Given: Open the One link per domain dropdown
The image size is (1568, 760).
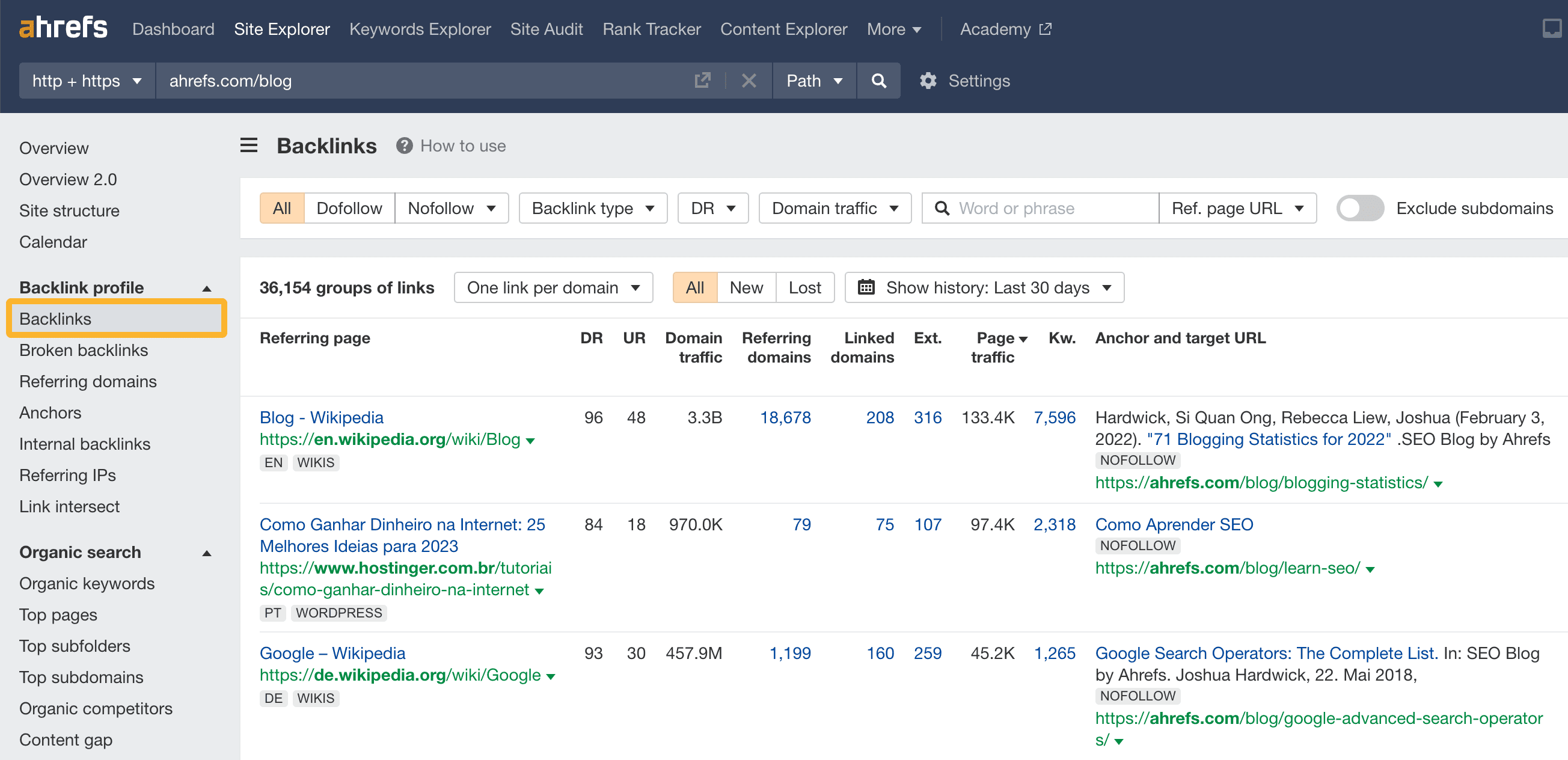Looking at the screenshot, I should [x=553, y=287].
